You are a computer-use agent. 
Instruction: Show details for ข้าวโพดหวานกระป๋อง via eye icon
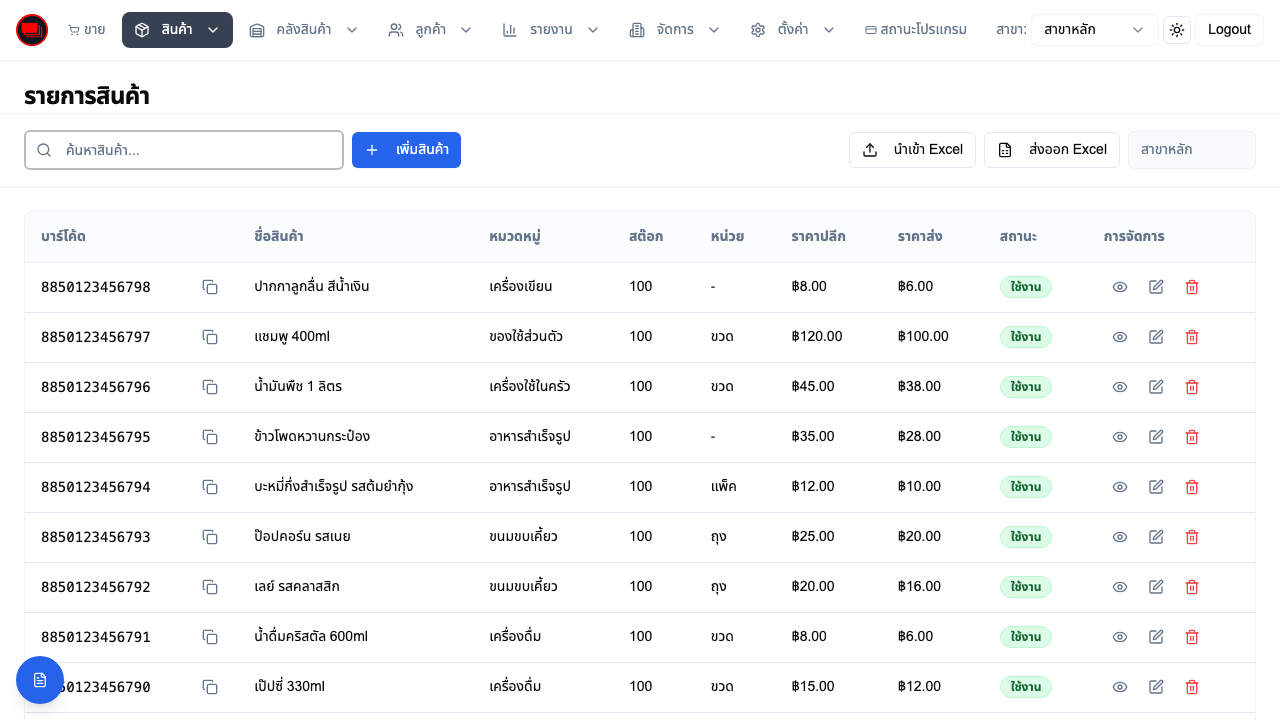coord(1120,437)
